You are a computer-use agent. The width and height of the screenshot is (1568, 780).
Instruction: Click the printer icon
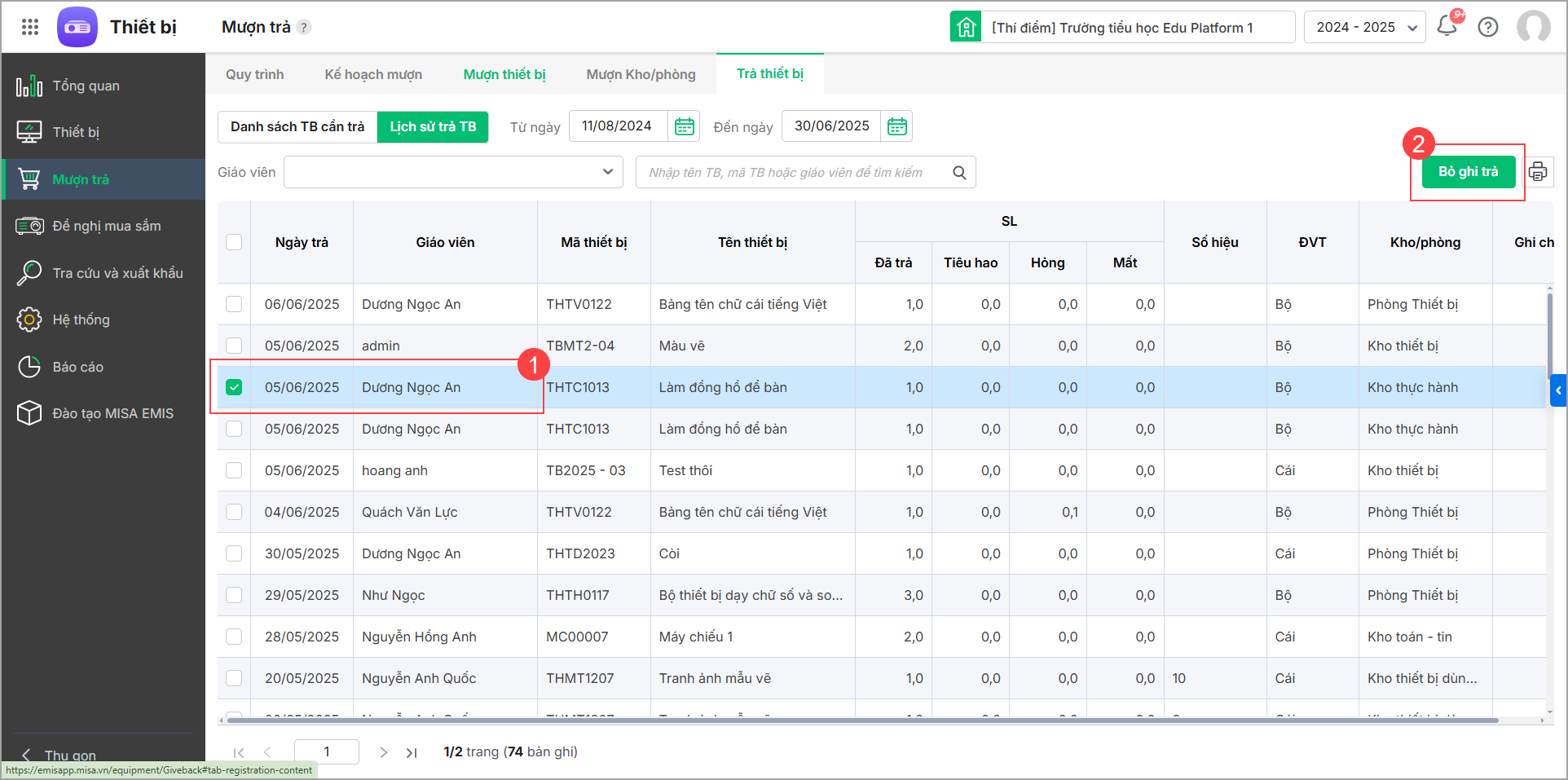coord(1538,172)
